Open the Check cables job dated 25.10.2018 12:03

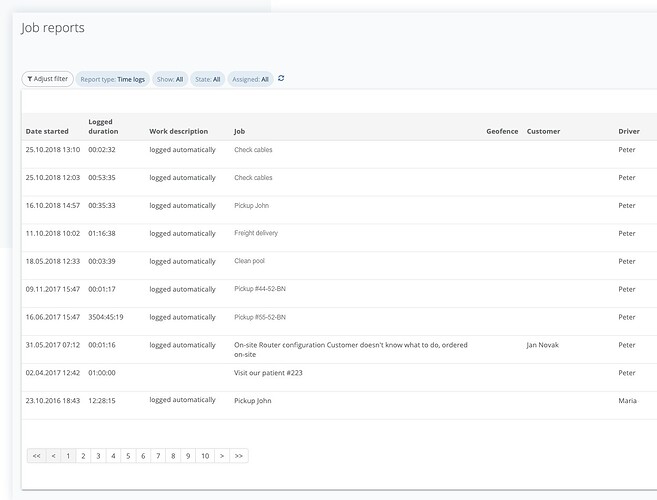coord(253,178)
